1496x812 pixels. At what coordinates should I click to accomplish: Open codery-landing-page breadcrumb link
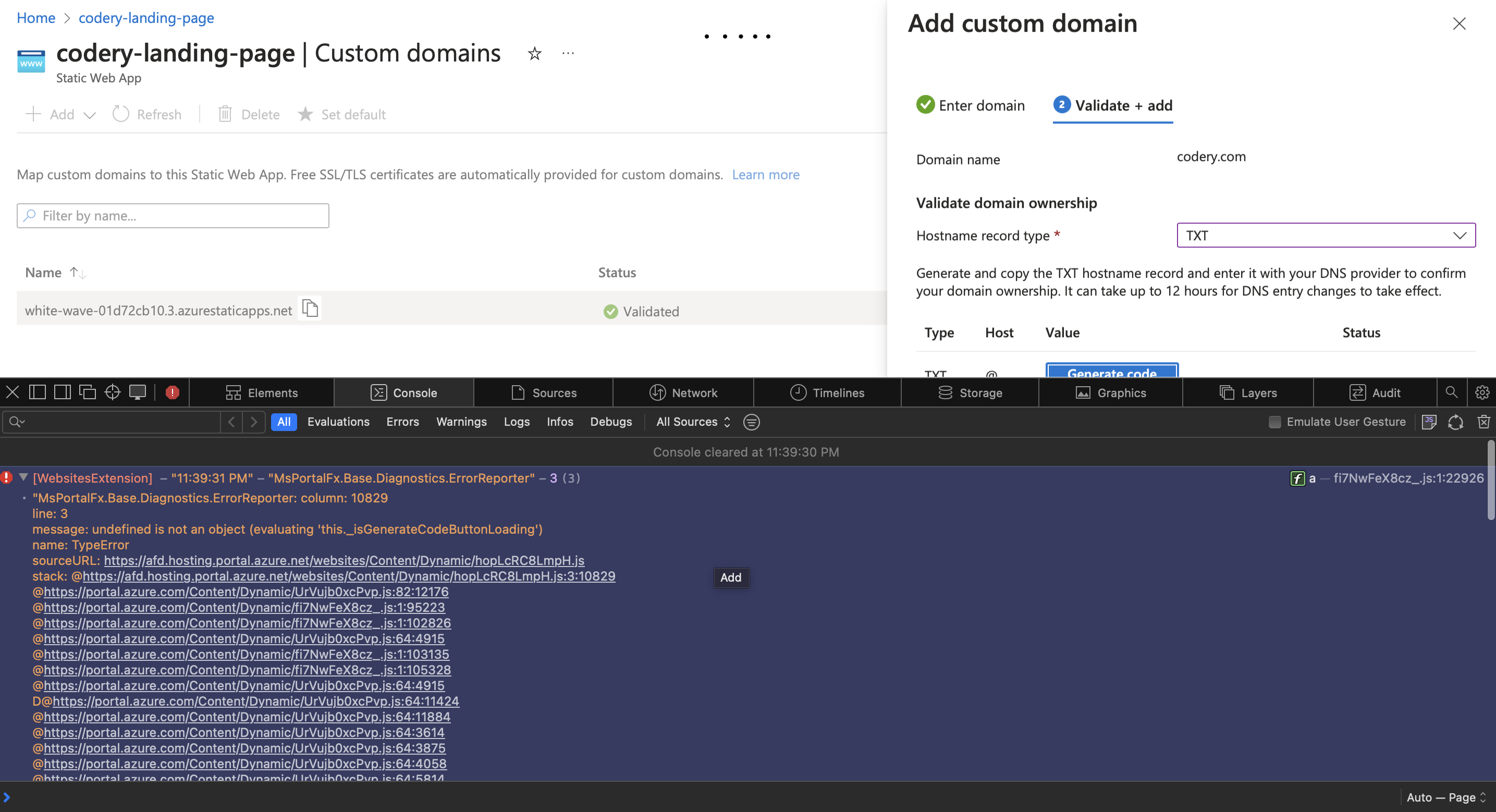[146, 17]
